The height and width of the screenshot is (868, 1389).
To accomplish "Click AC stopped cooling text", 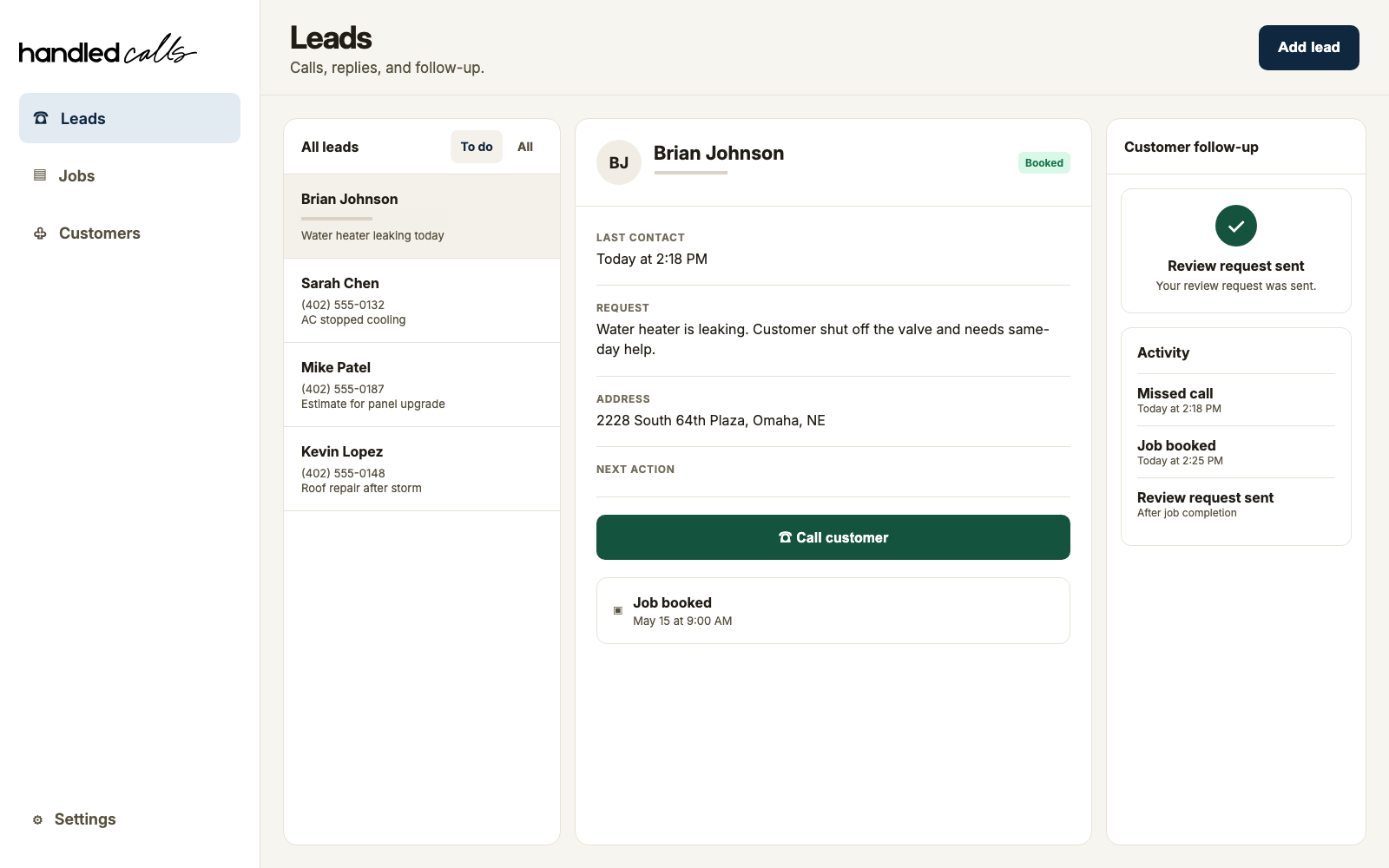I will (x=353, y=319).
